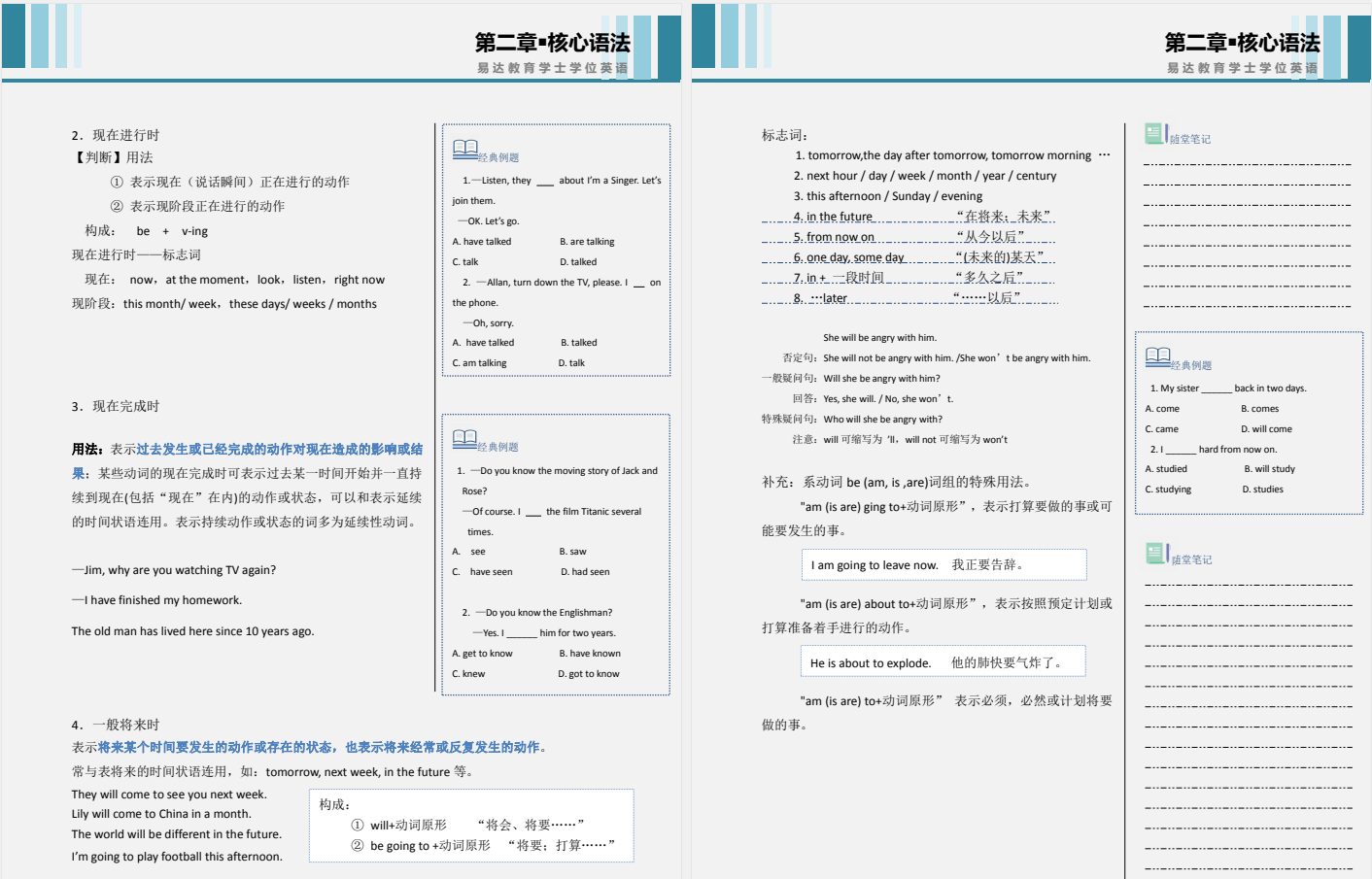Click the heading '2. 现在进行时'
1372x879 pixels.
point(116,135)
